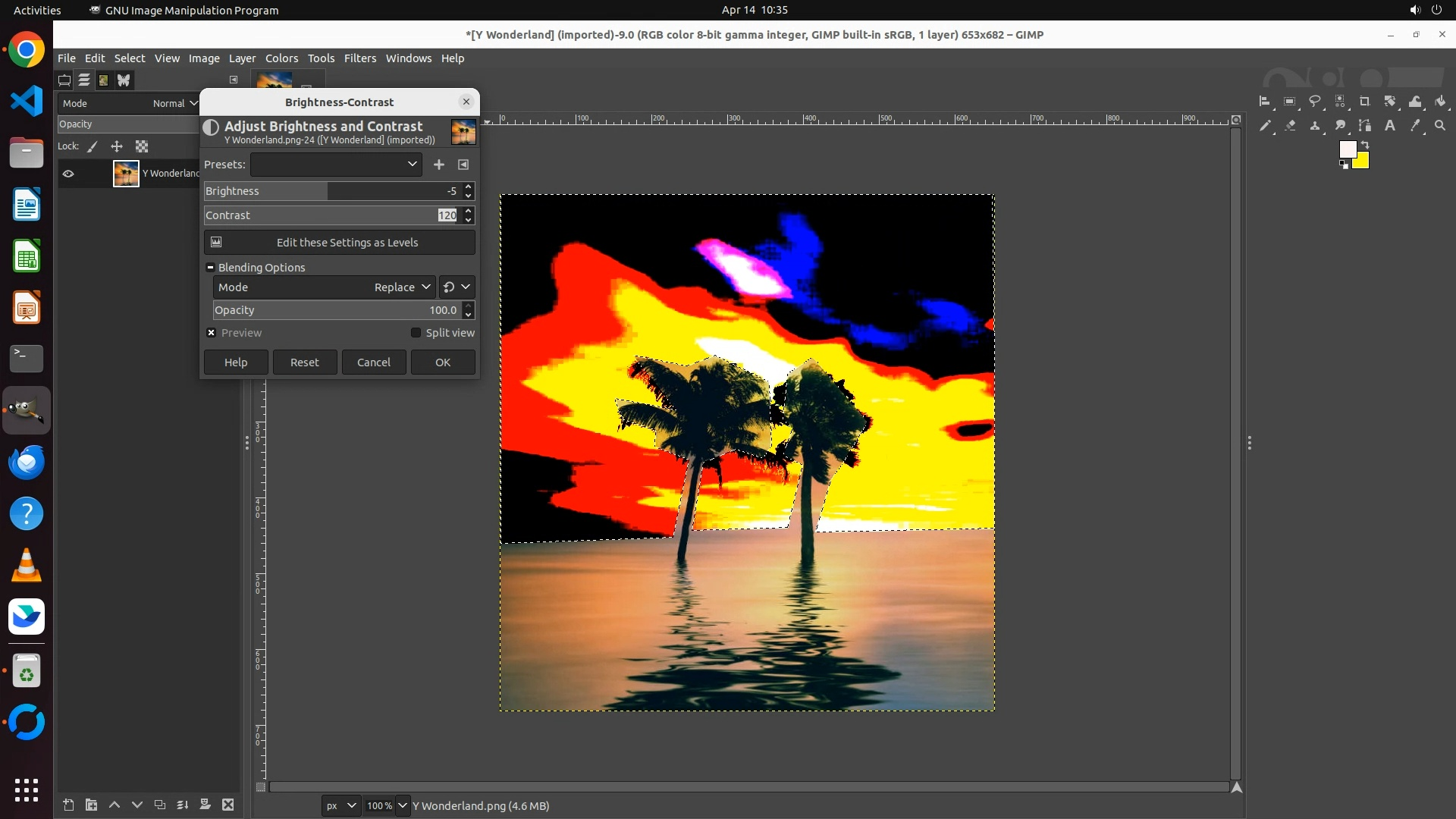Swap foreground and background colors
Viewport: 1456px width, 819px height.
click(1365, 144)
